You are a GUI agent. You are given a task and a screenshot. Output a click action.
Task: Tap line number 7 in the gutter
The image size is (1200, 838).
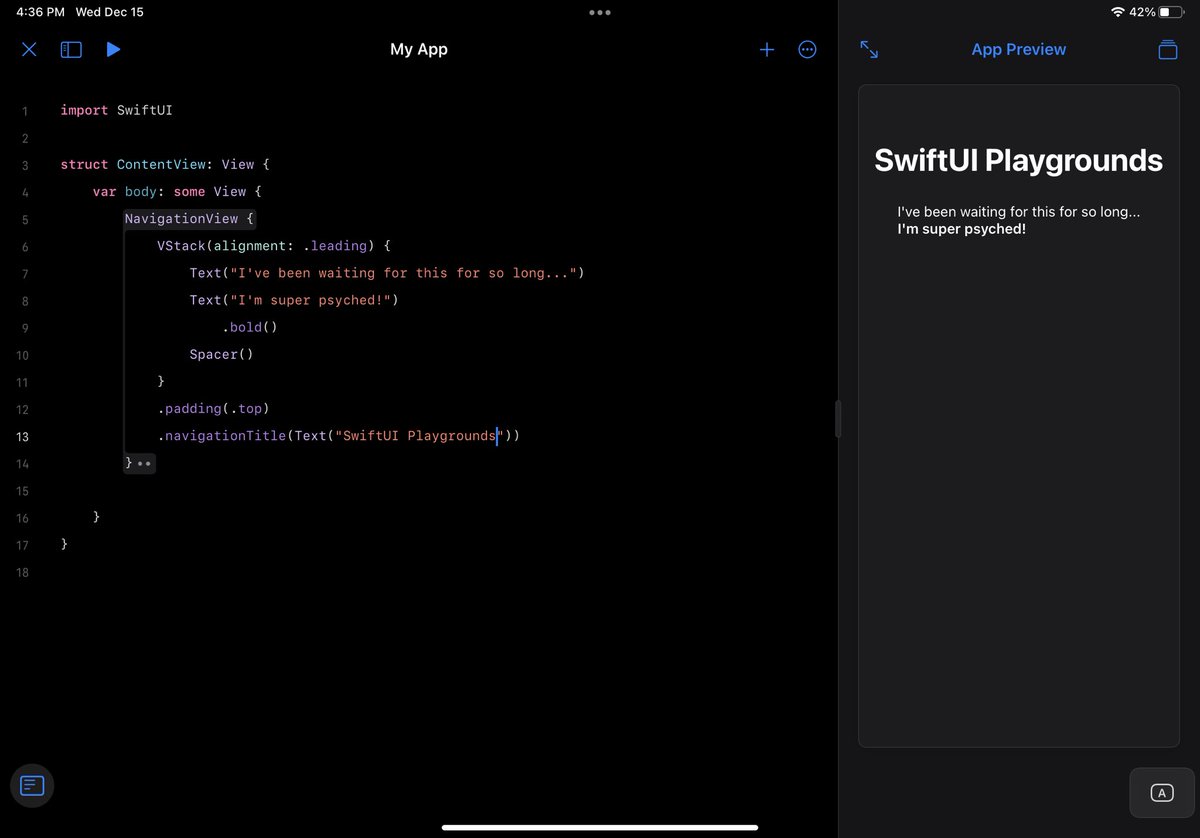[x=24, y=273]
